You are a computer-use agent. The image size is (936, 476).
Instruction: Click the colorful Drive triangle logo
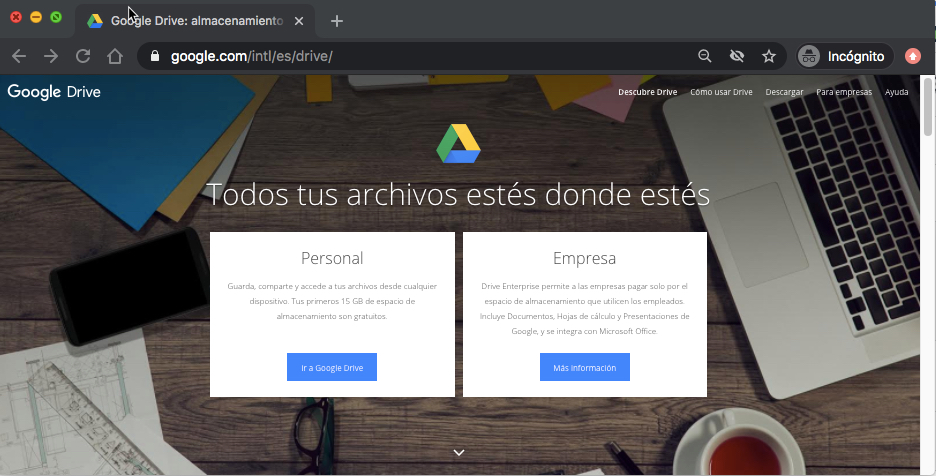tap(458, 144)
